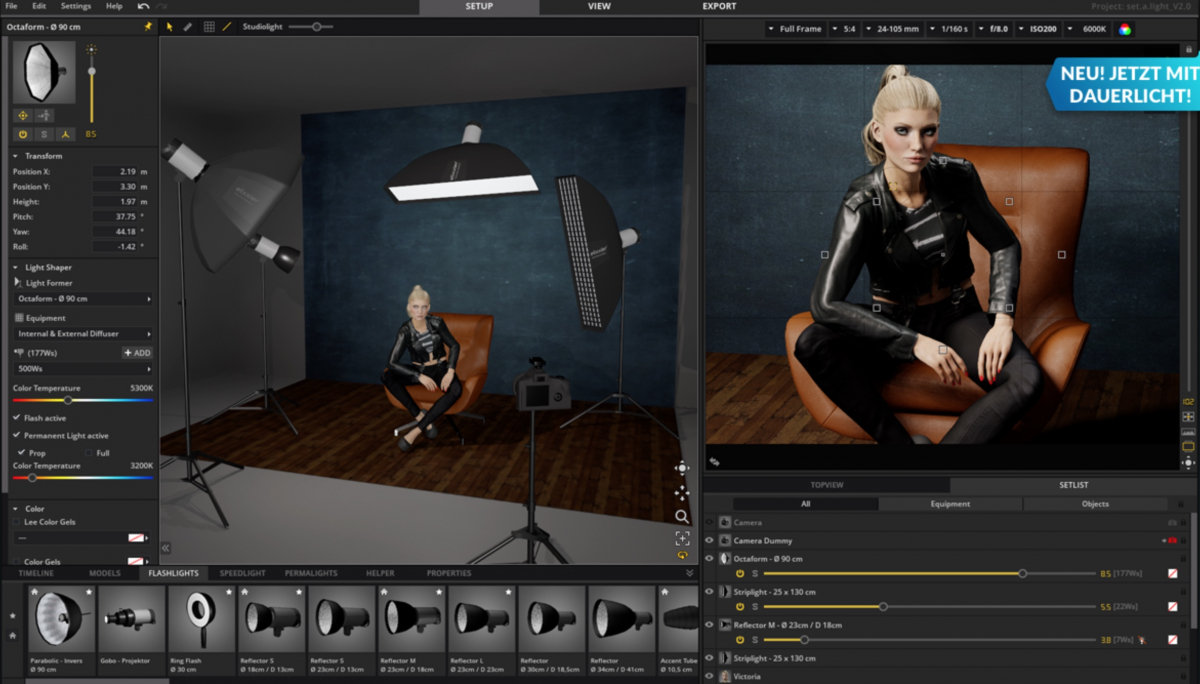Click the undo arrow icon
1200x684 pixels.
click(143, 6)
